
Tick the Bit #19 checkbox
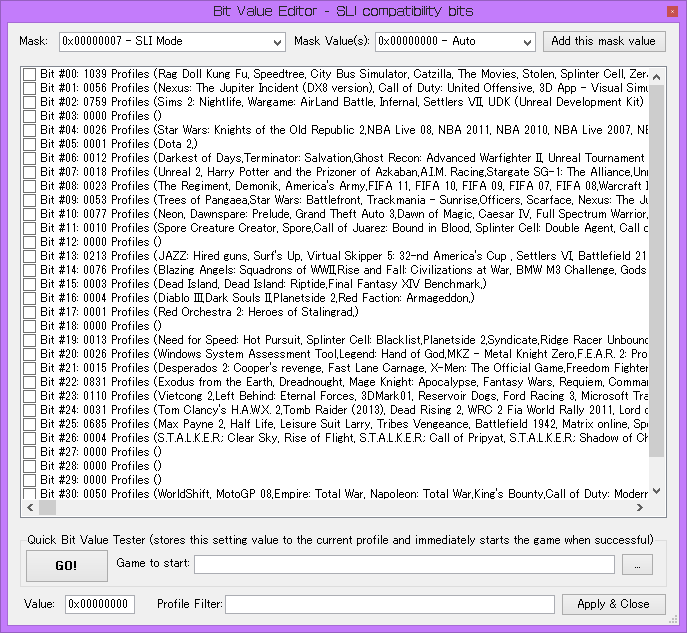pyautogui.click(x=29, y=340)
